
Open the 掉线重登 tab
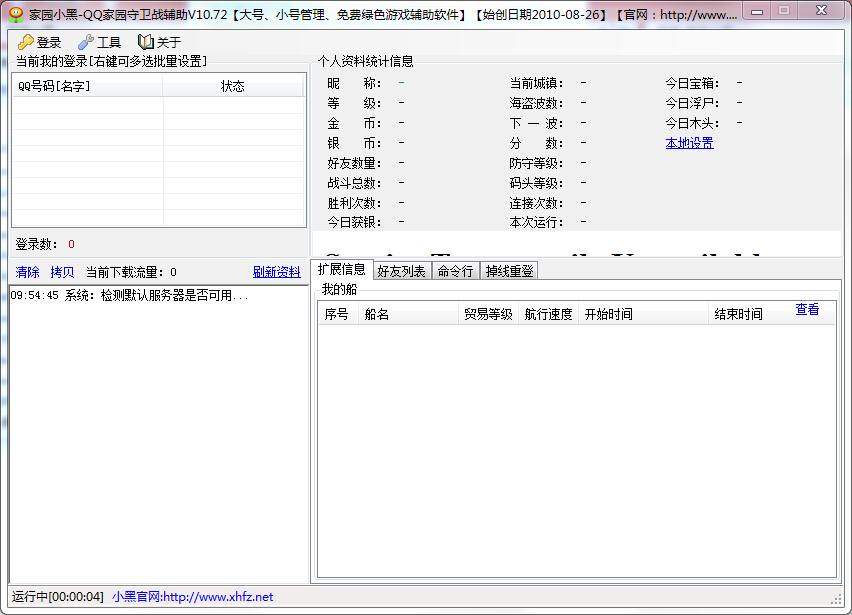(x=508, y=270)
